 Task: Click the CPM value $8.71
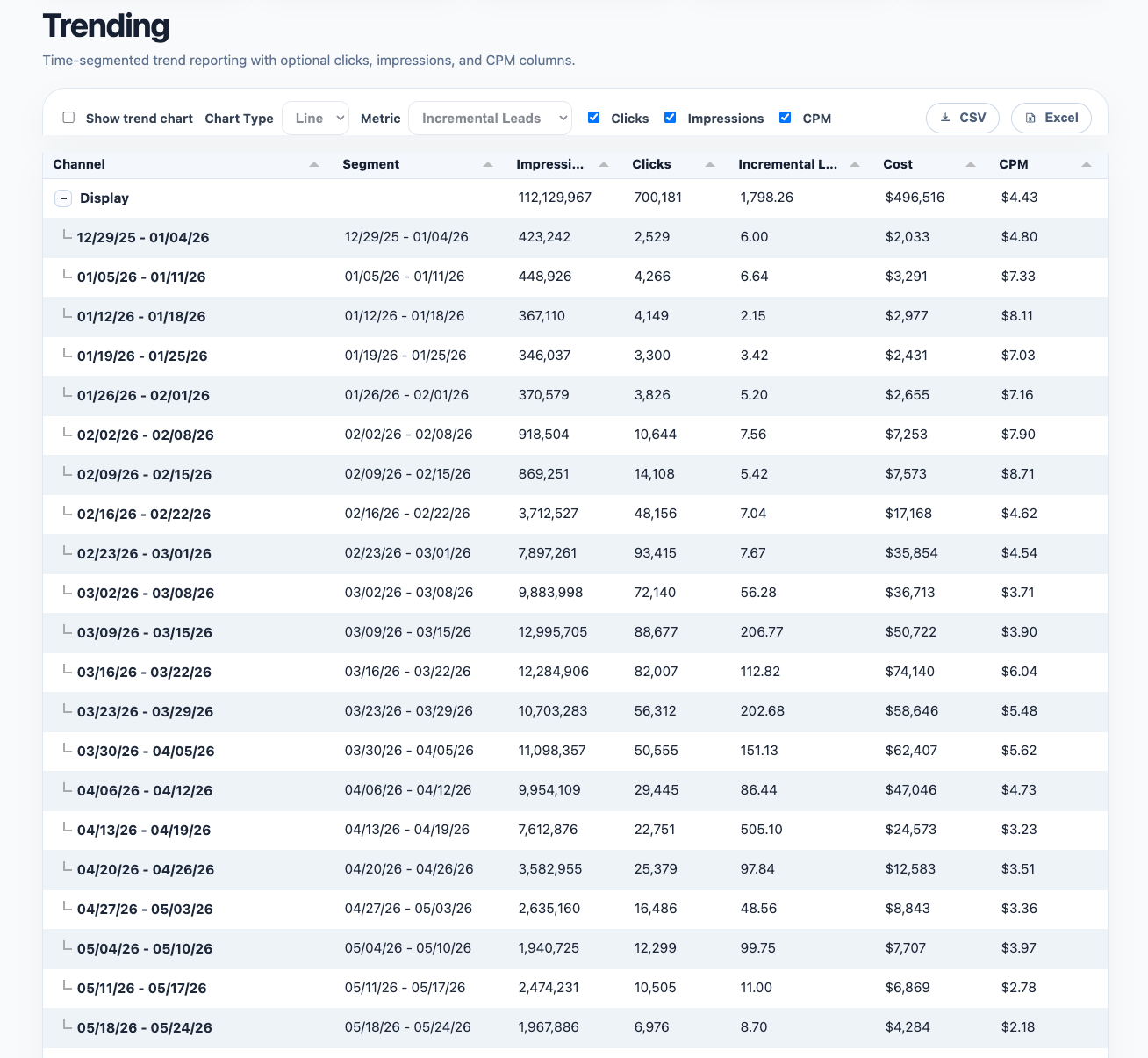point(1017,474)
